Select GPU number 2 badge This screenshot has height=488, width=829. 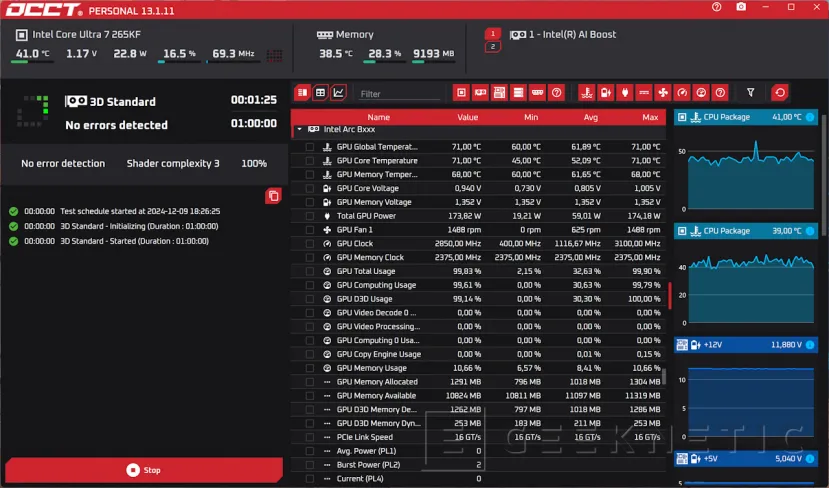click(x=493, y=47)
